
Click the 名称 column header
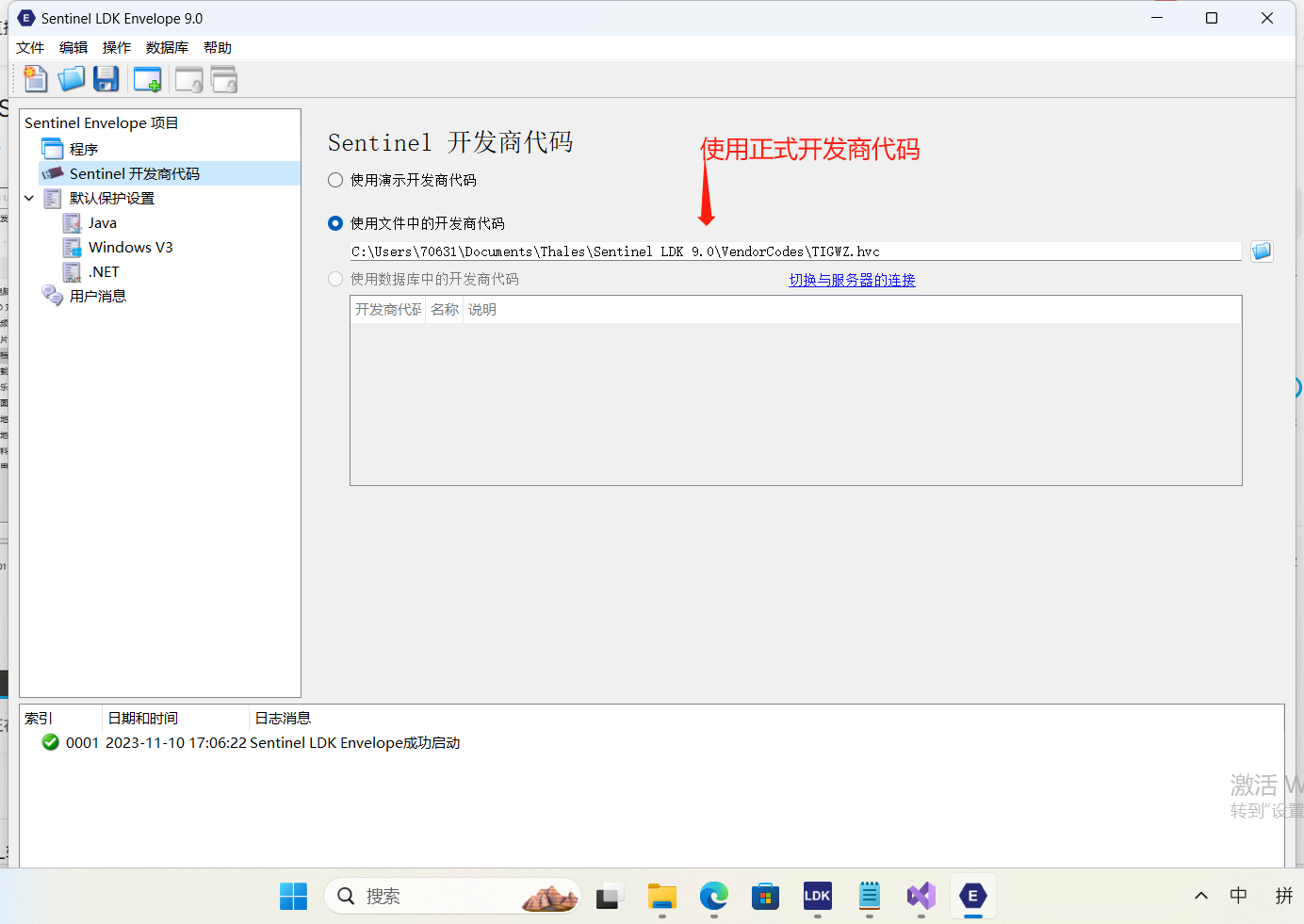click(x=445, y=309)
